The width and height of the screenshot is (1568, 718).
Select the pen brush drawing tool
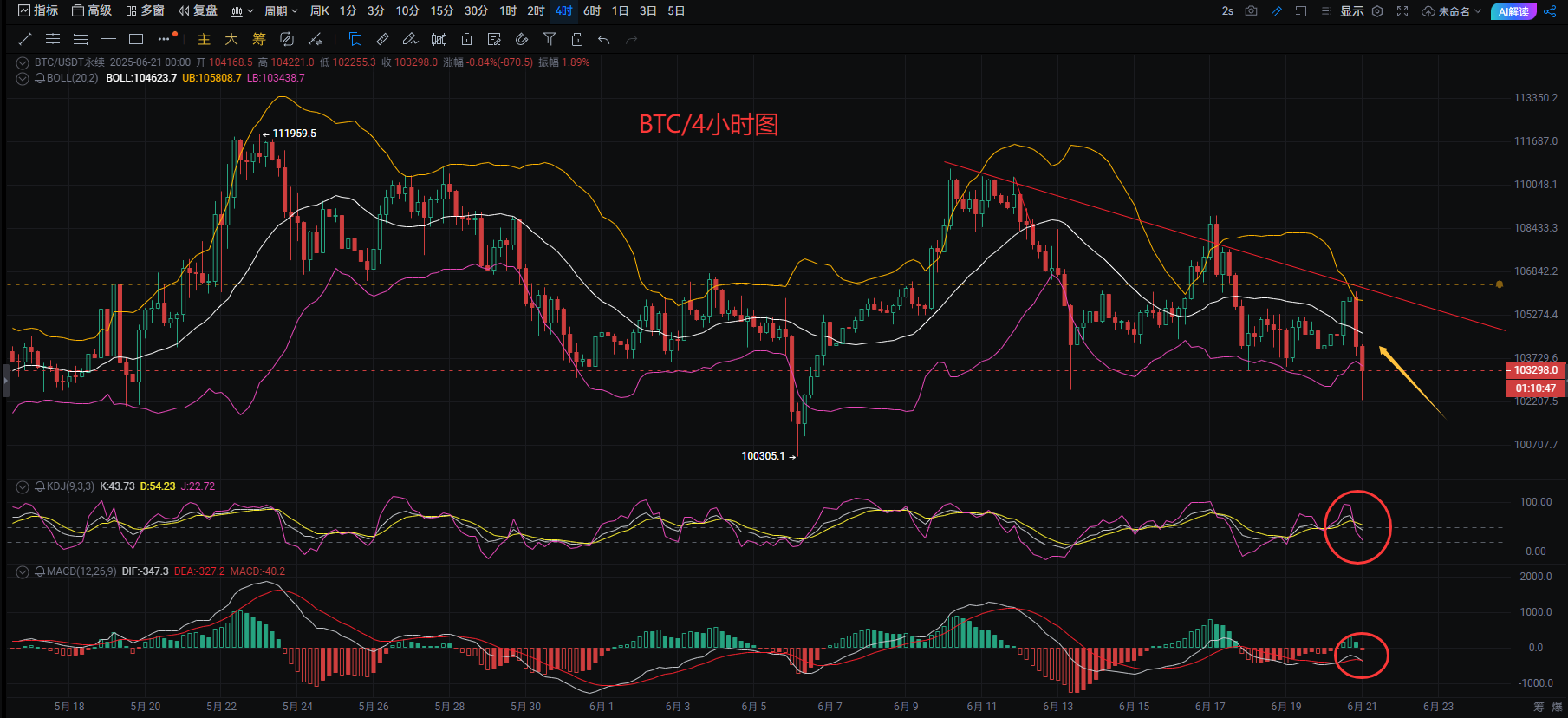pos(411,39)
